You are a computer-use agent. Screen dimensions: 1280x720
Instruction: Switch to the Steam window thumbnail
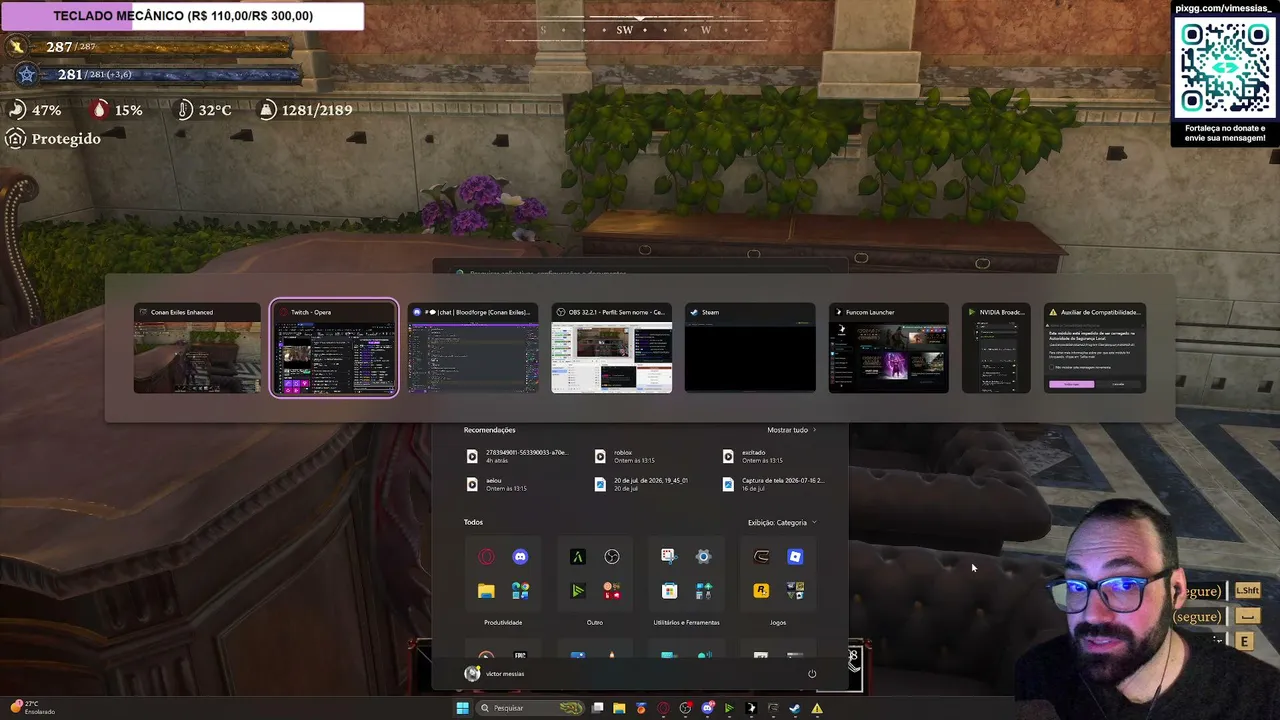point(750,348)
